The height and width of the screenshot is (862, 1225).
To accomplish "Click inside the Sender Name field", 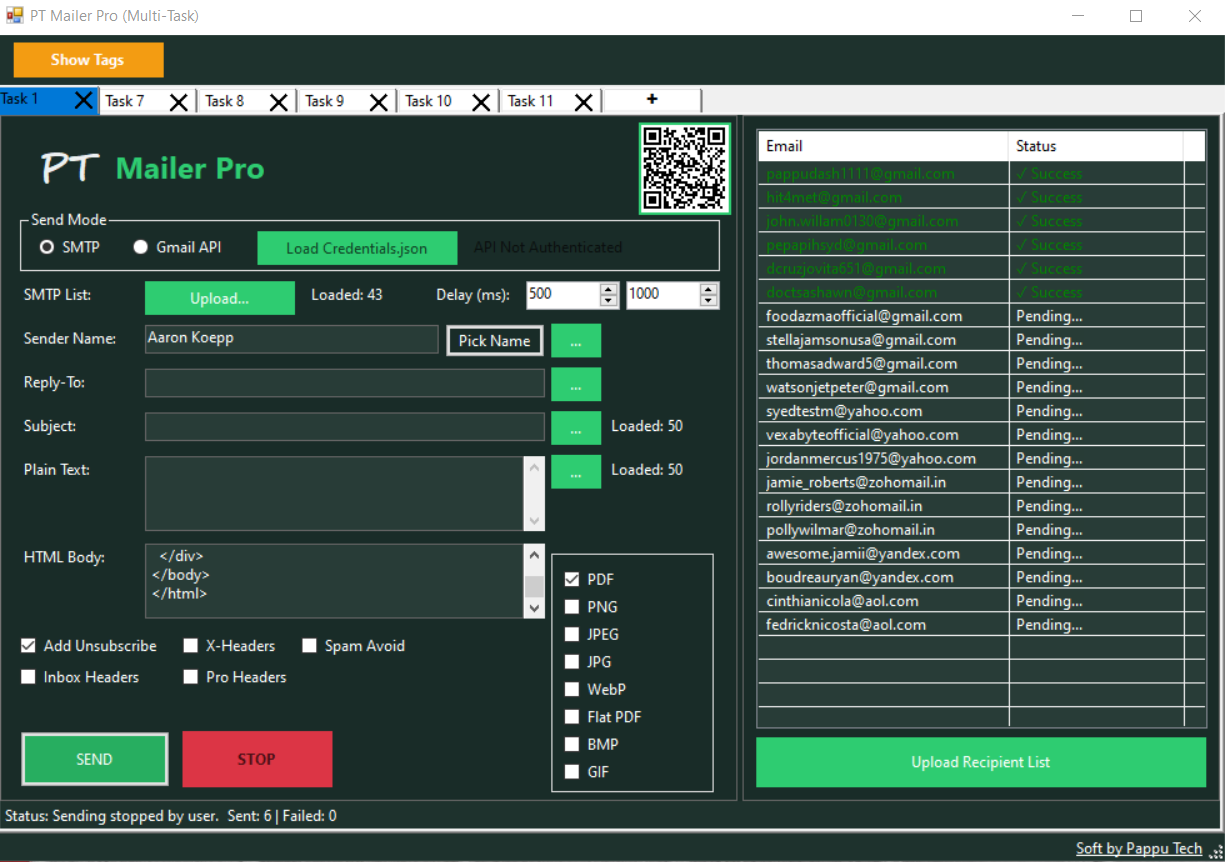I will pos(290,340).
